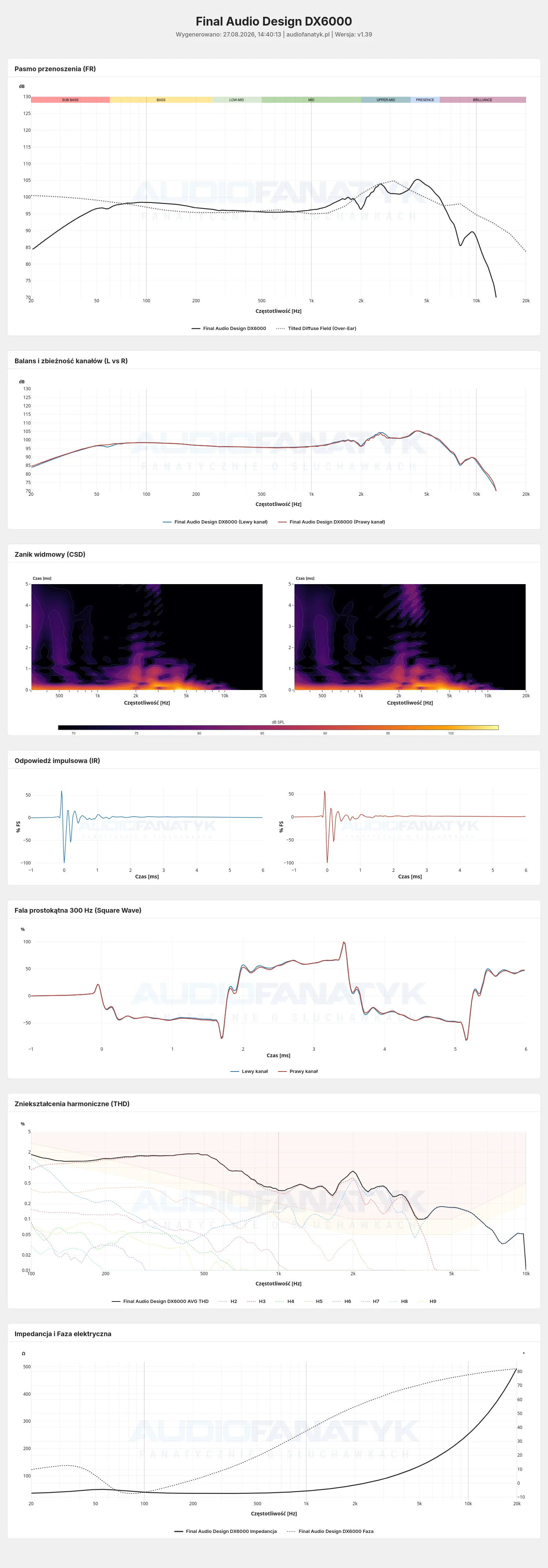The height and width of the screenshot is (1568, 548).
Task: Toggle the Lewy kanał entry in the Square Wave legend
Action: coord(249,1071)
